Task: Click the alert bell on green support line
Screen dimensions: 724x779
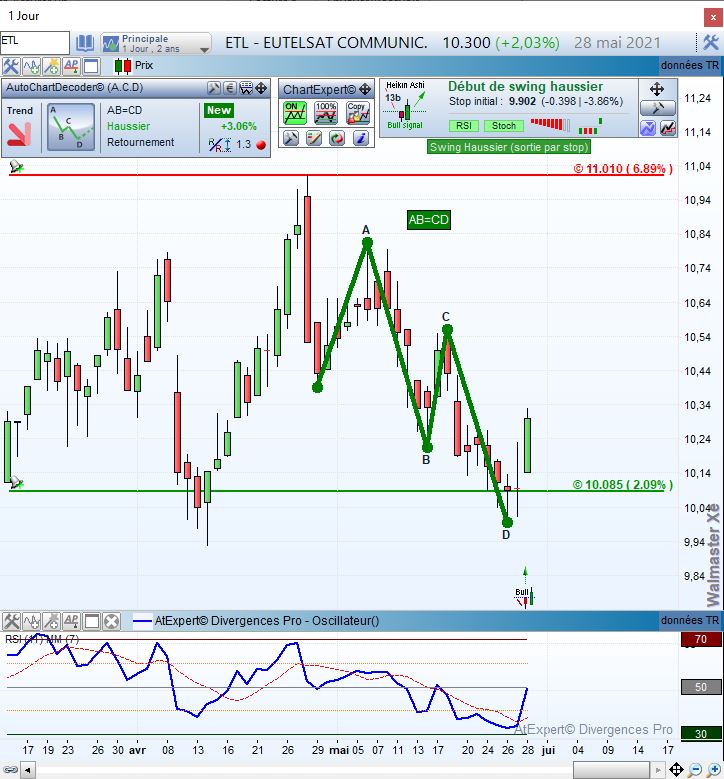Action: [16, 482]
